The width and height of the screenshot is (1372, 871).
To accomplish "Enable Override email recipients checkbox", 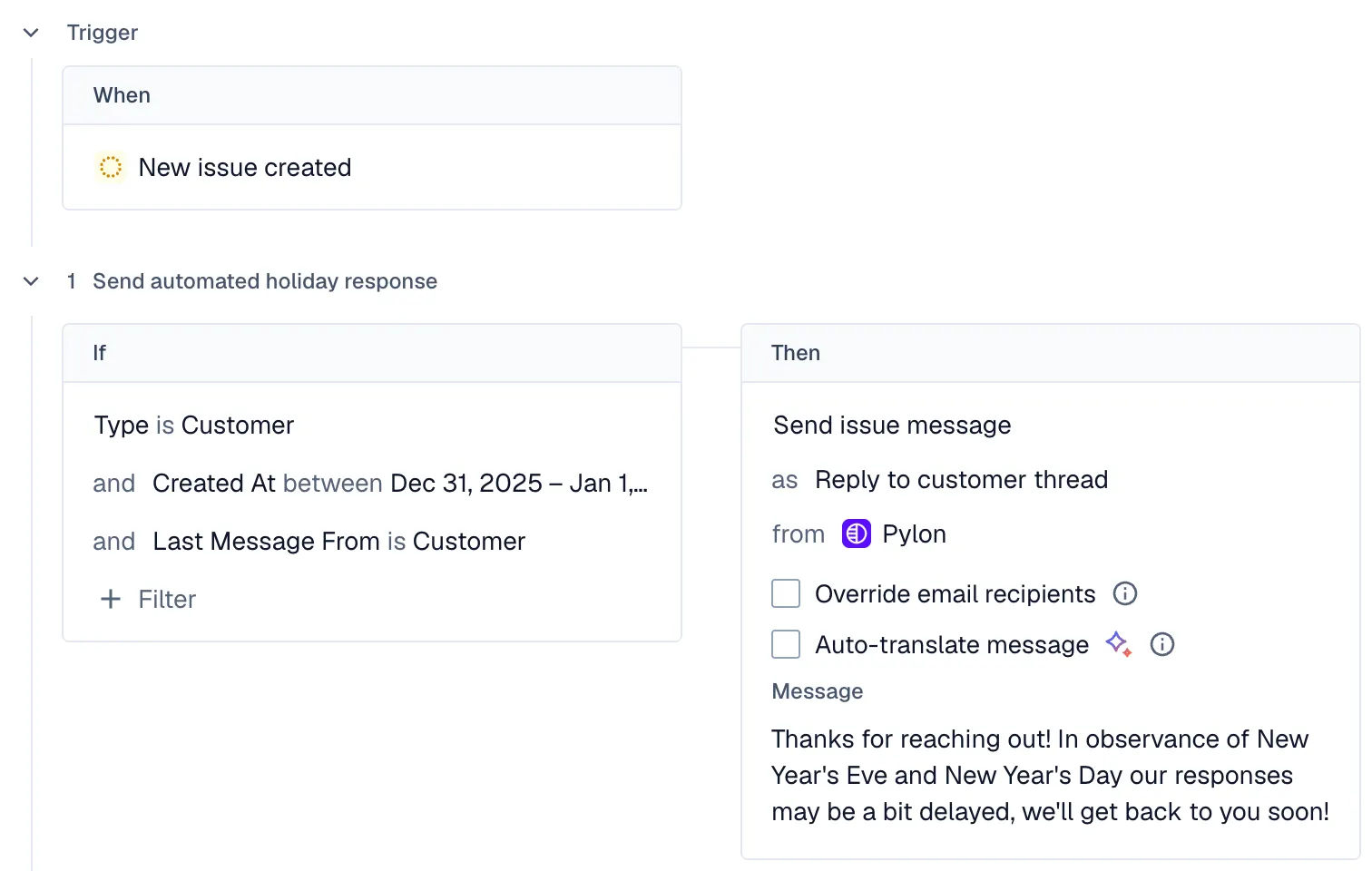I will coord(786,594).
